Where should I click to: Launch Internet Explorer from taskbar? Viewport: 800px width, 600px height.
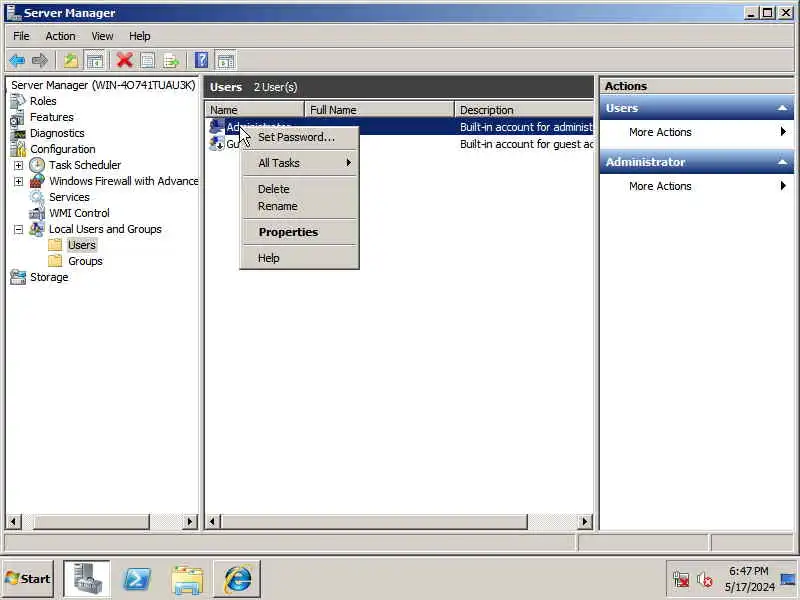(x=237, y=580)
